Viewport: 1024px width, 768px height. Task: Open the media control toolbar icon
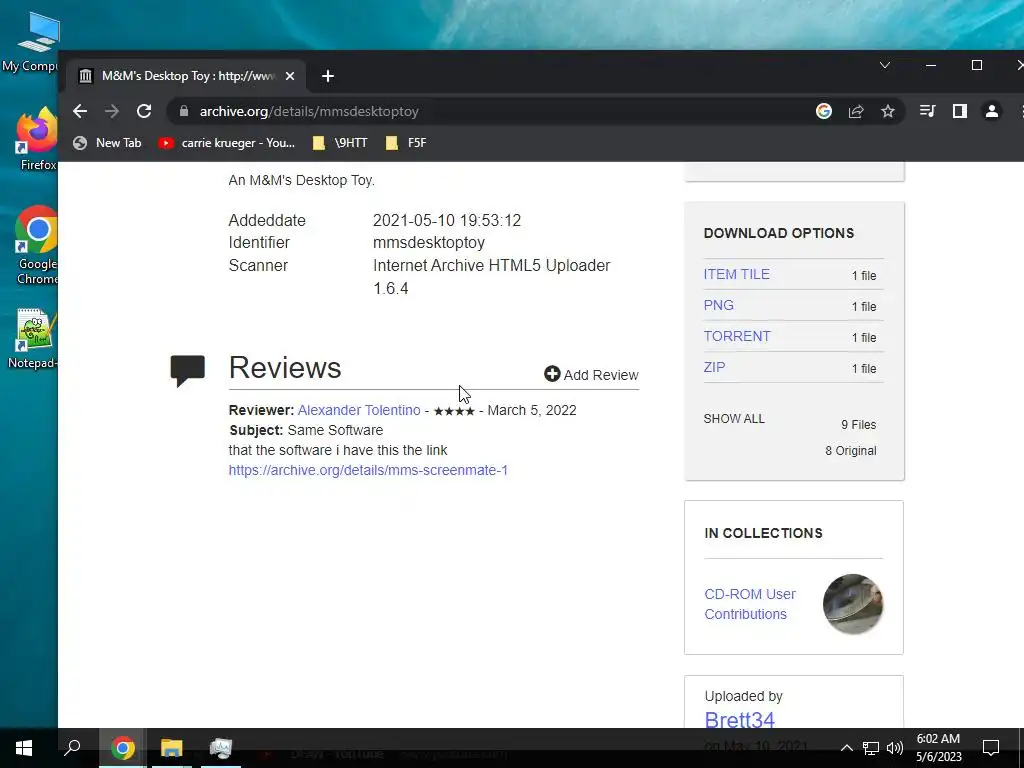[927, 111]
